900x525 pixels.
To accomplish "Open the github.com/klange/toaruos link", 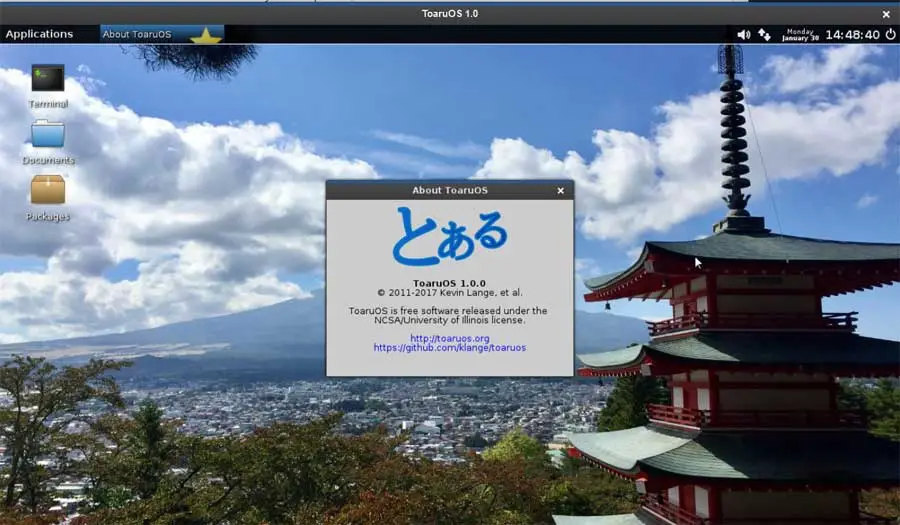I will coord(449,348).
